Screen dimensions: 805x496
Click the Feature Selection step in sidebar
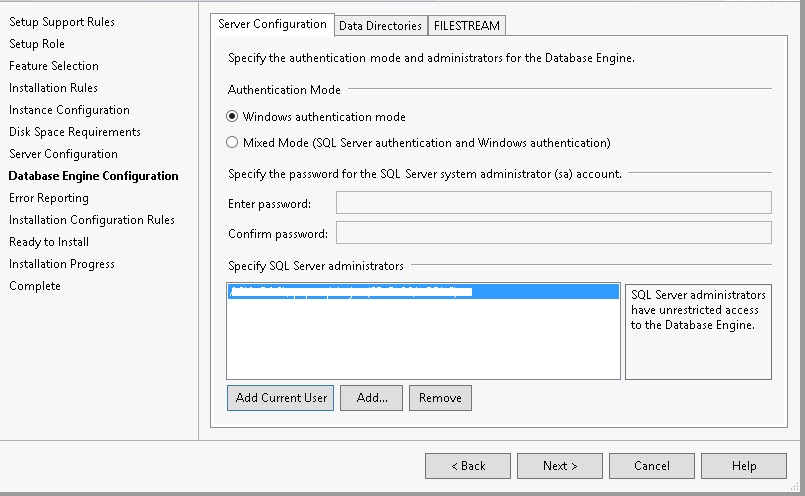54,66
